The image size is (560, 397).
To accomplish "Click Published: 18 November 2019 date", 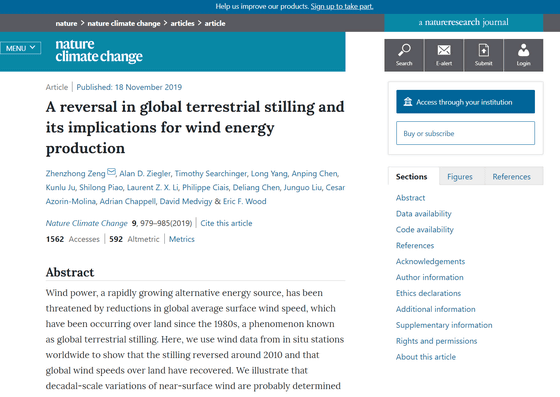I will pyautogui.click(x=129, y=87).
